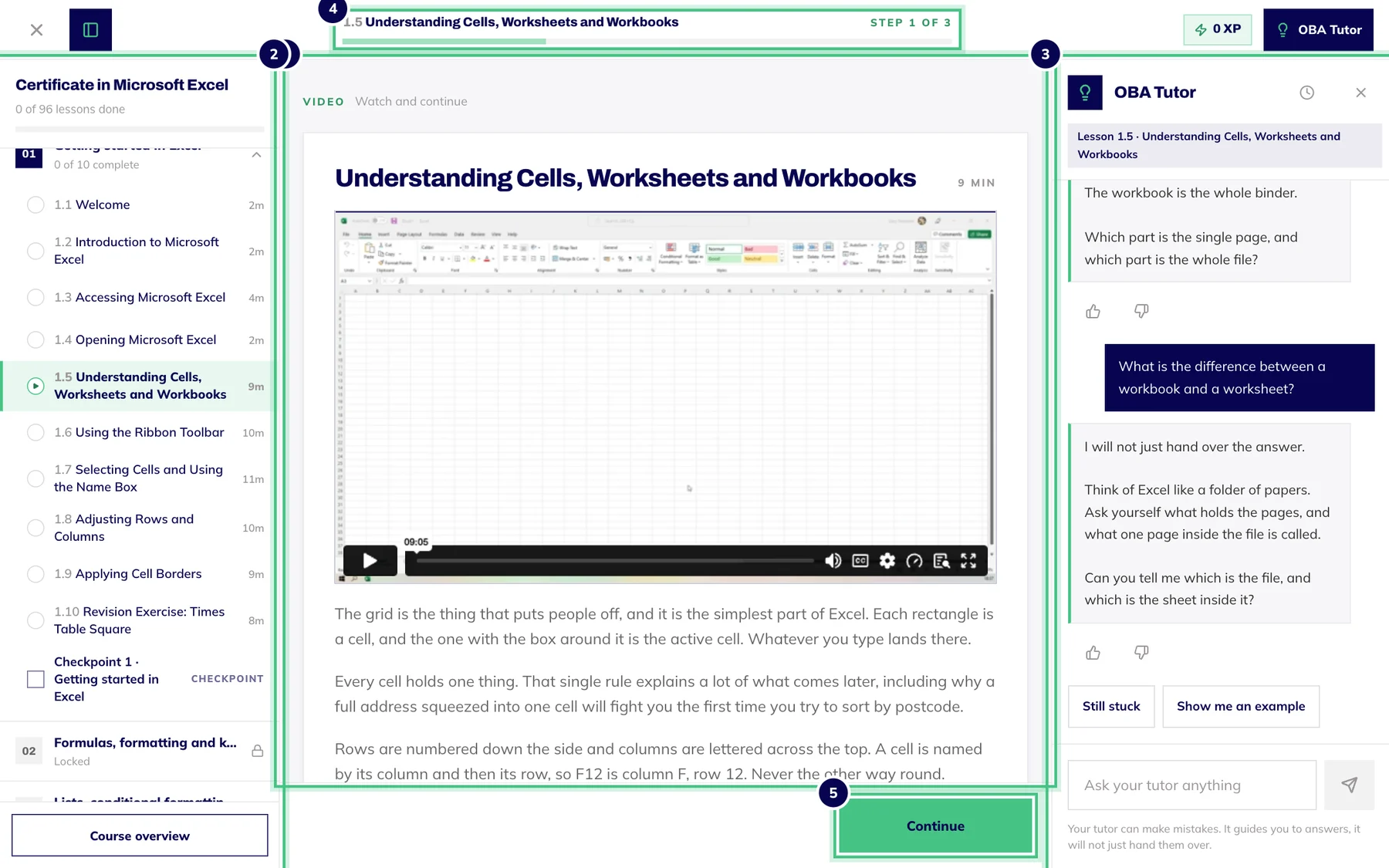Viewport: 1389px width, 868px height.
Task: Play the lesson video
Action: click(x=370, y=560)
